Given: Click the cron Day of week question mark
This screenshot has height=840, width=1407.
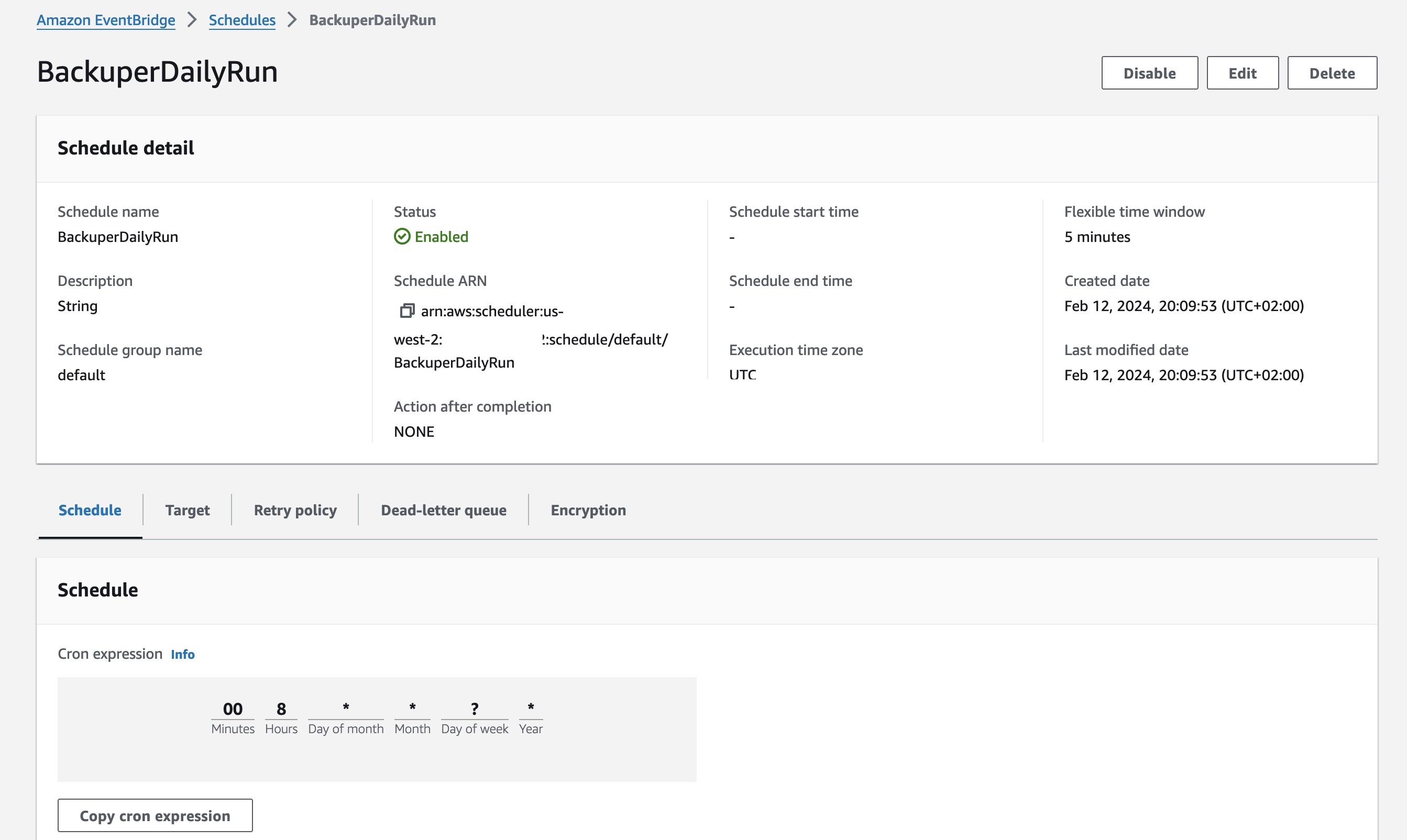Looking at the screenshot, I should (475, 709).
